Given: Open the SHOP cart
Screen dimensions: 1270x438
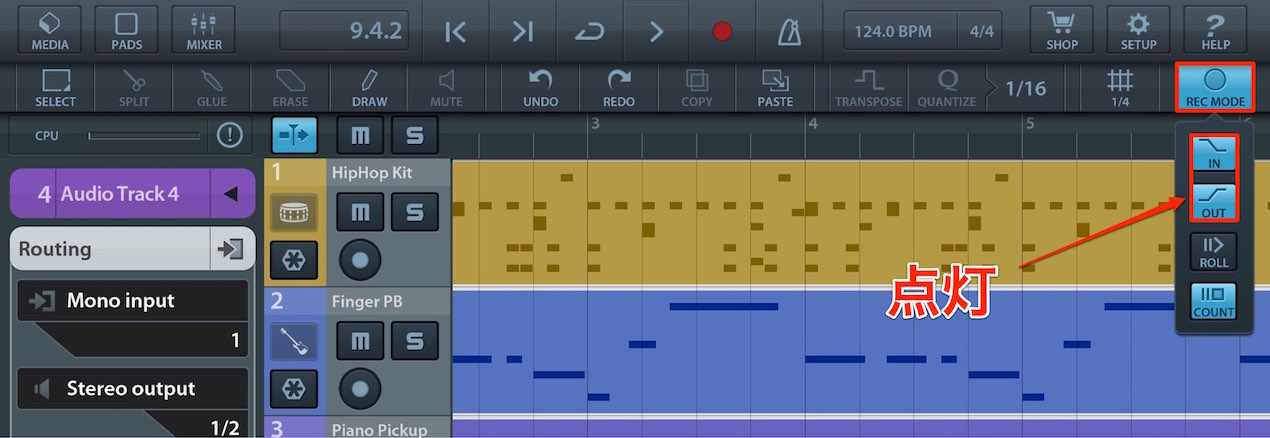Looking at the screenshot, I should 1062,30.
